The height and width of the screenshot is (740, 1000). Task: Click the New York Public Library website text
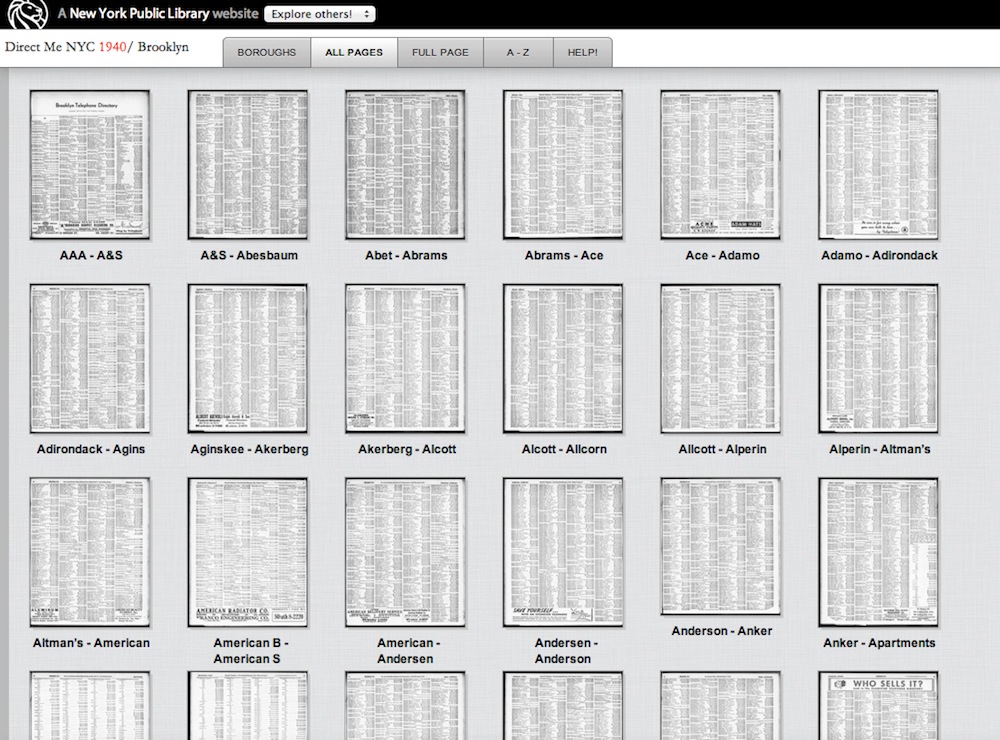click(158, 13)
